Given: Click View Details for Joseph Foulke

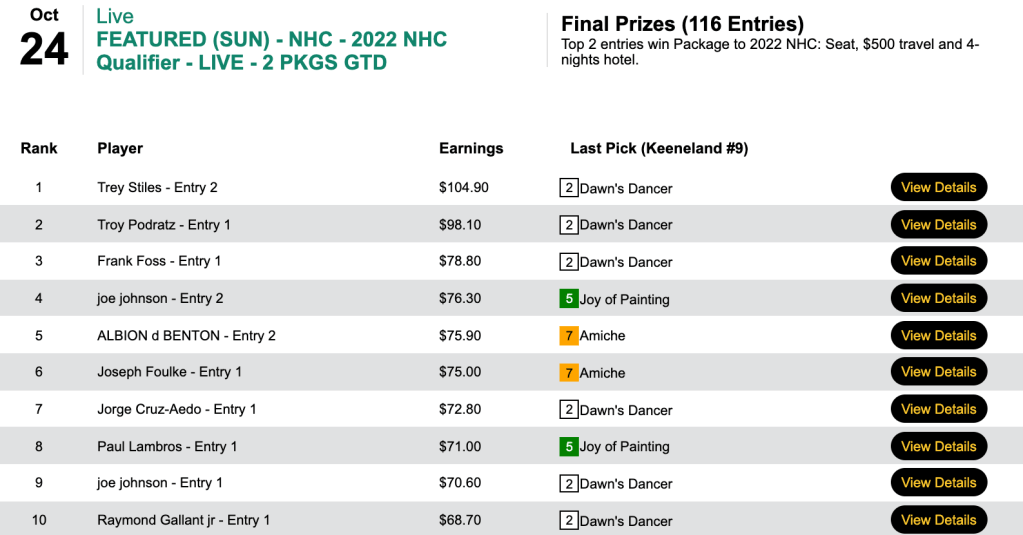Looking at the screenshot, I should [938, 372].
